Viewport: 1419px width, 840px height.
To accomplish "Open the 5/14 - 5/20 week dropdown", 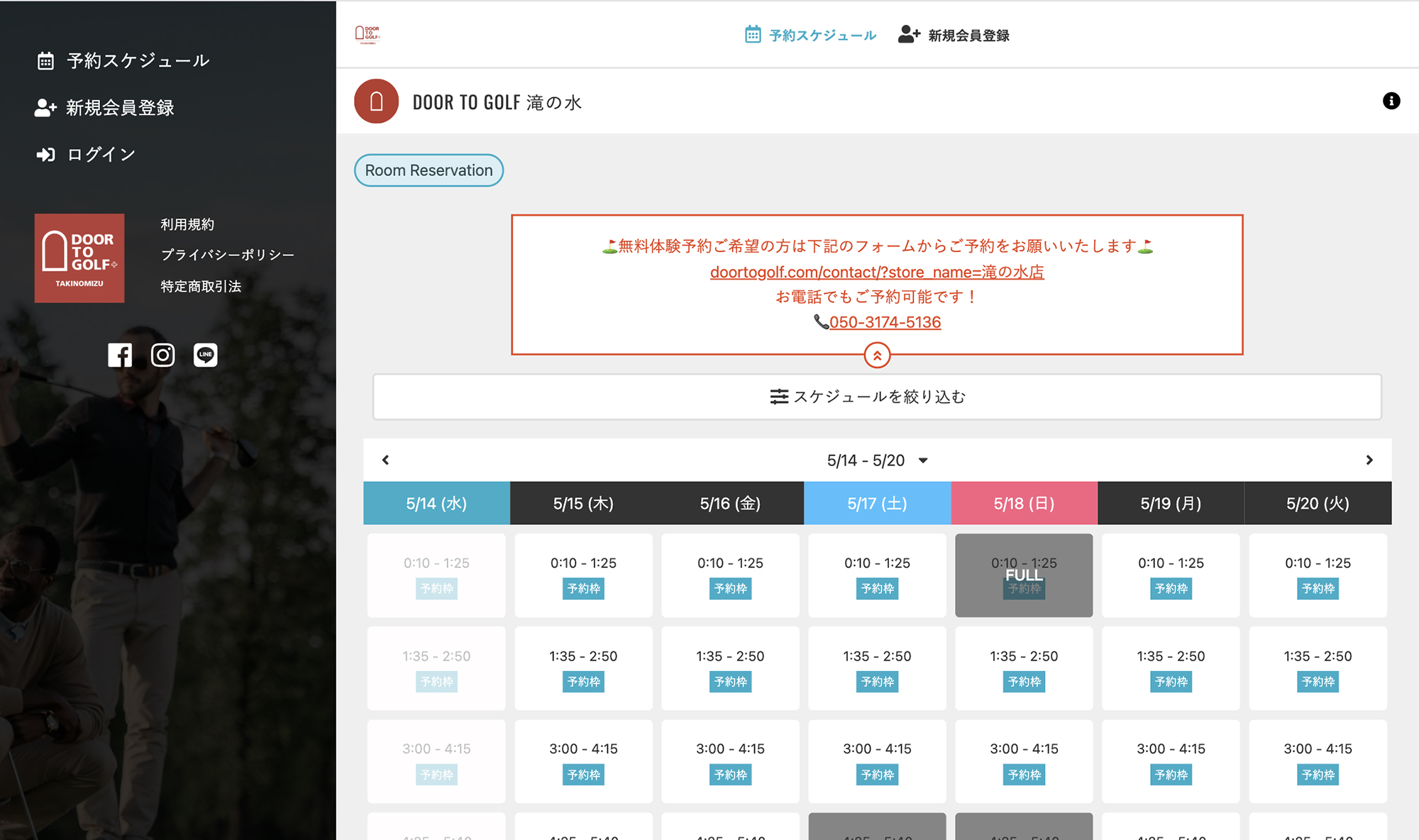I will (877, 460).
